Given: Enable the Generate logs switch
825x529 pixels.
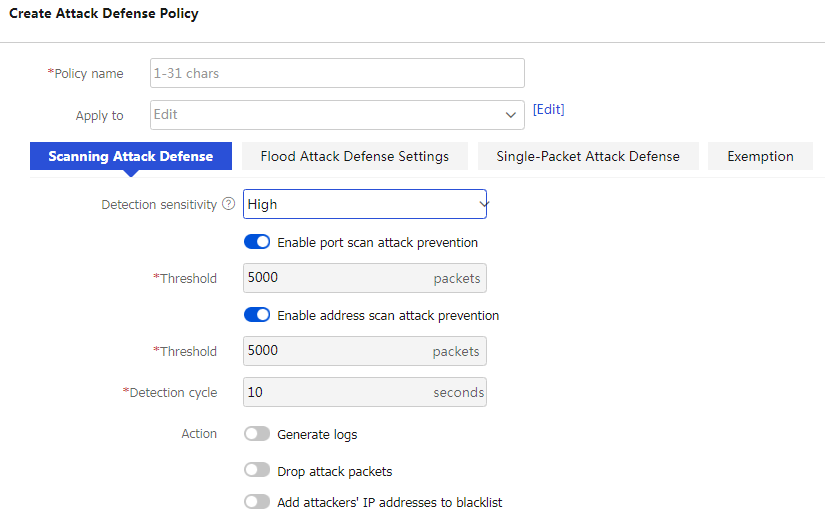Looking at the screenshot, I should coord(257,434).
